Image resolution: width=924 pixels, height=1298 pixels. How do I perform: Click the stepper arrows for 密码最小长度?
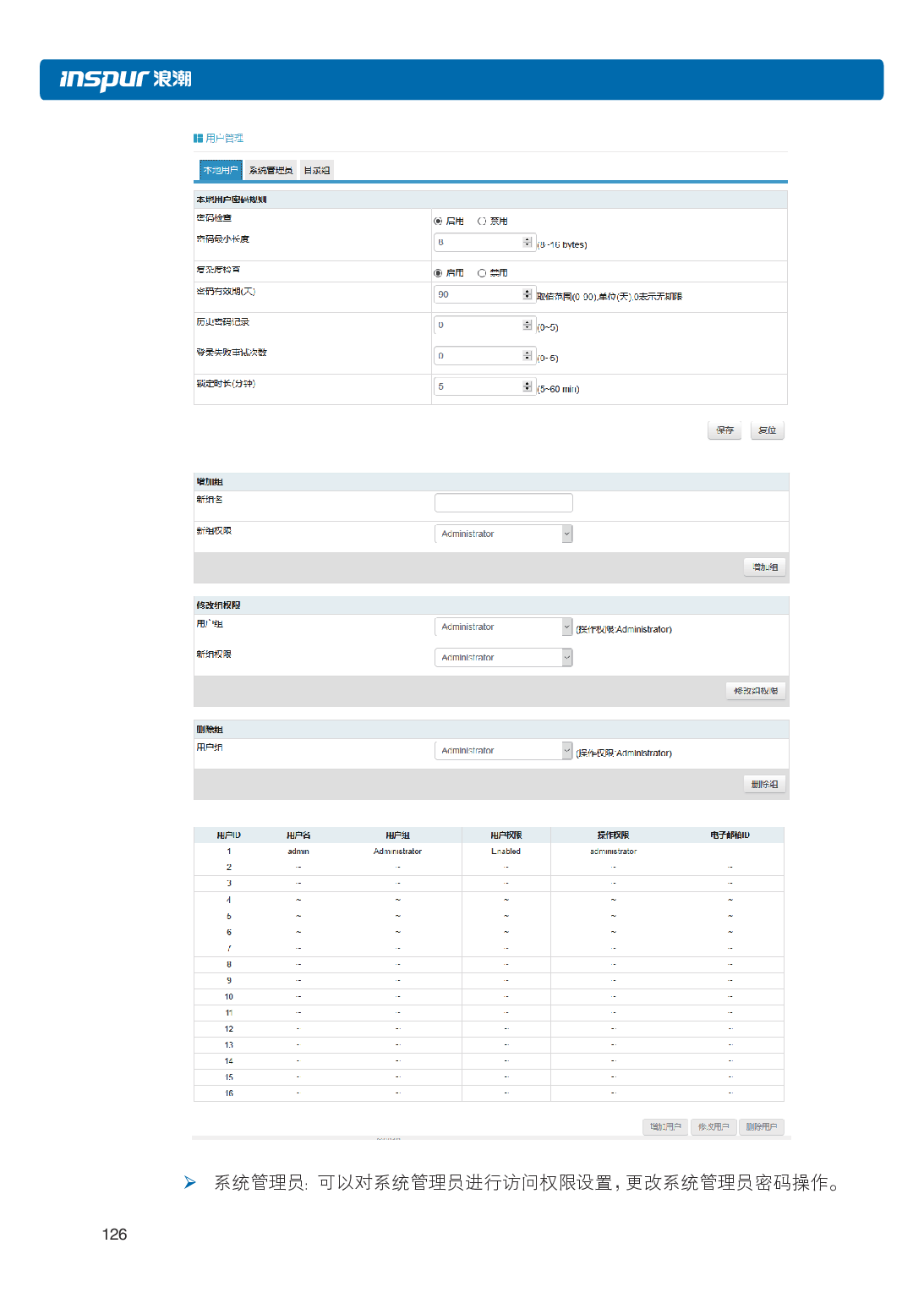pos(528,243)
